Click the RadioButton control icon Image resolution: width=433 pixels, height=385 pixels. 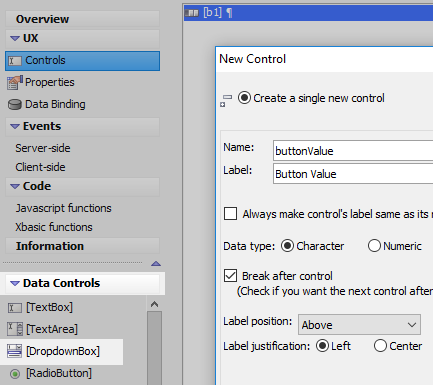[15, 374]
